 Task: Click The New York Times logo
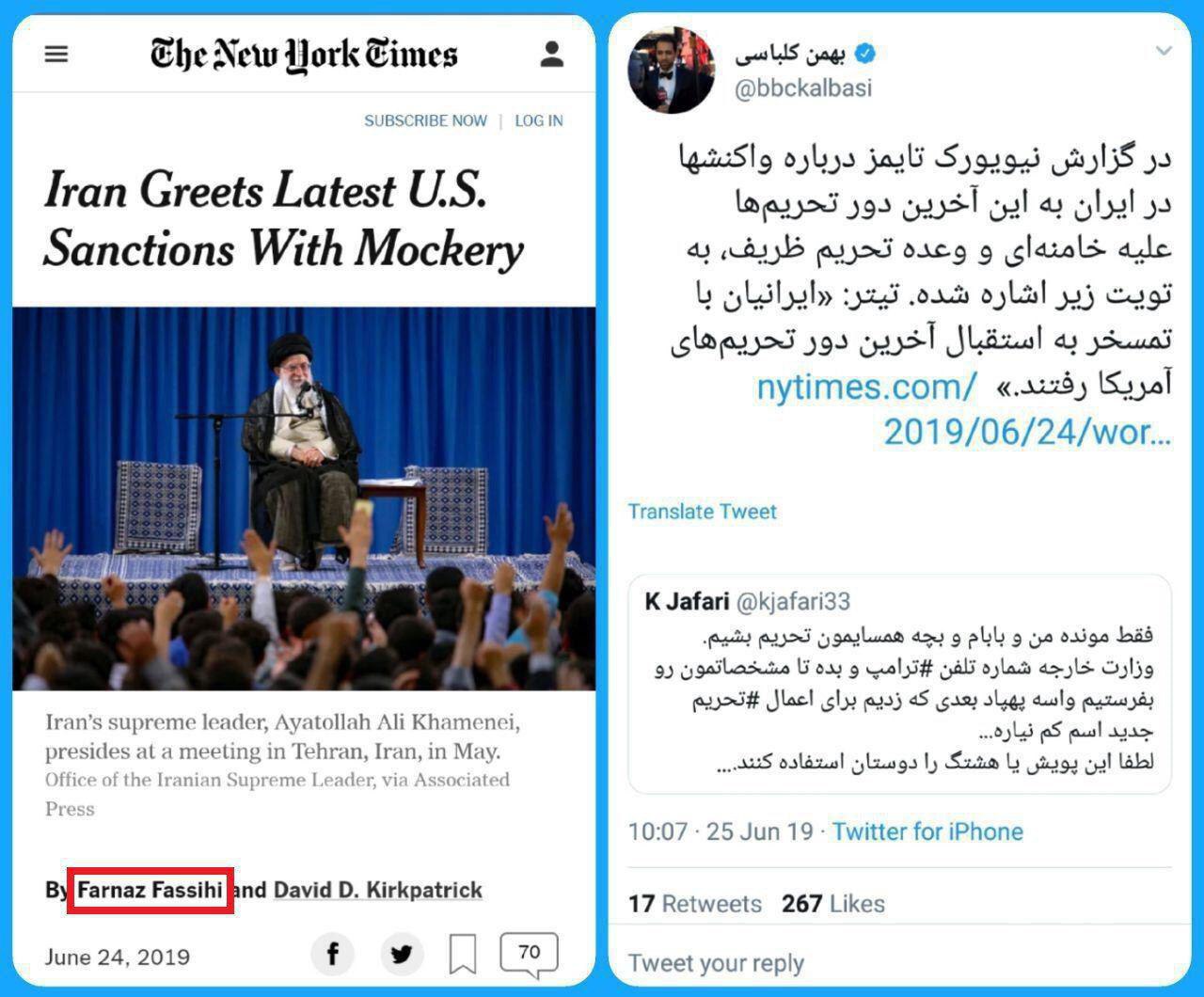coord(304,54)
